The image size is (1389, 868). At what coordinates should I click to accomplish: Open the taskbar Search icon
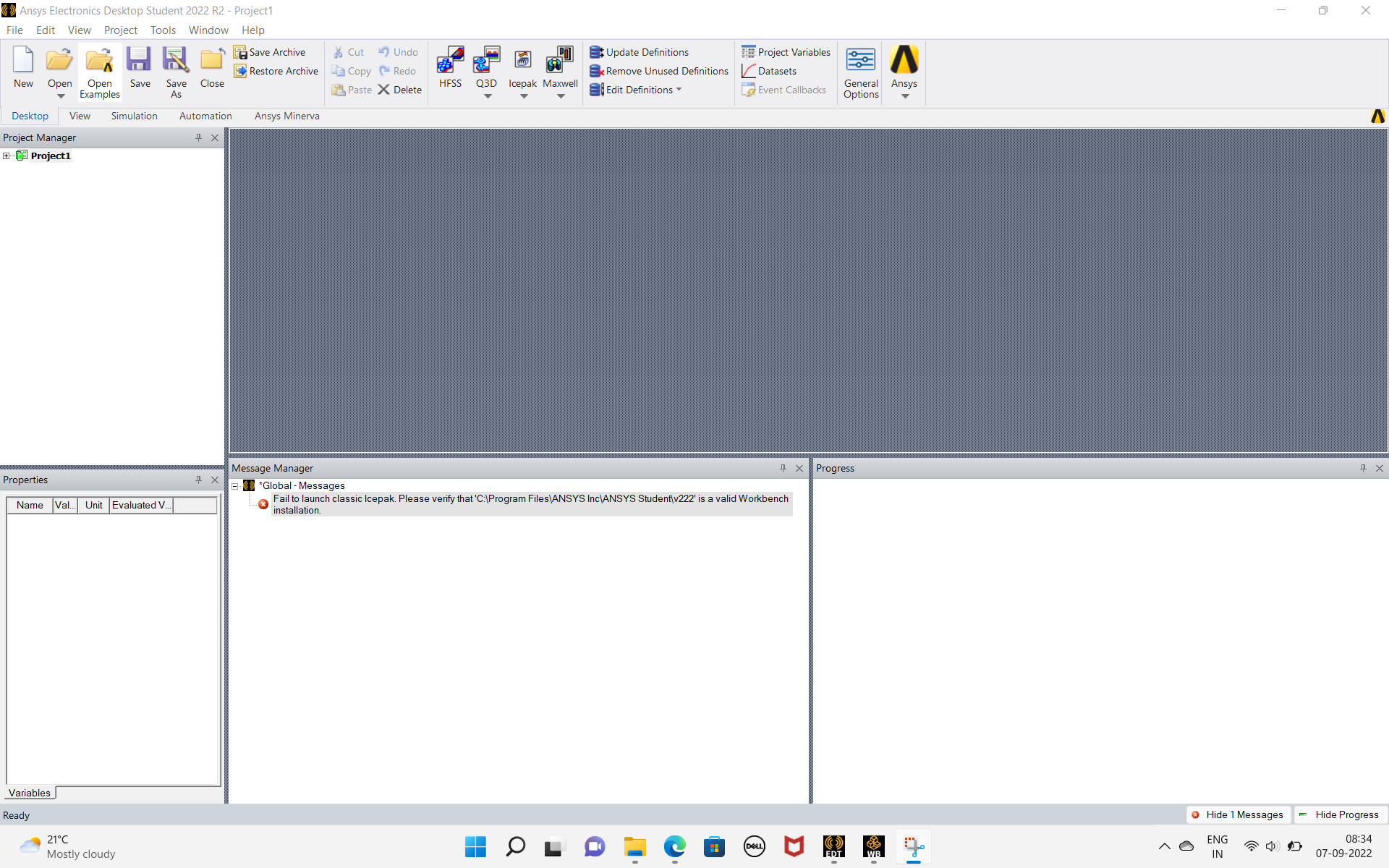point(515,846)
